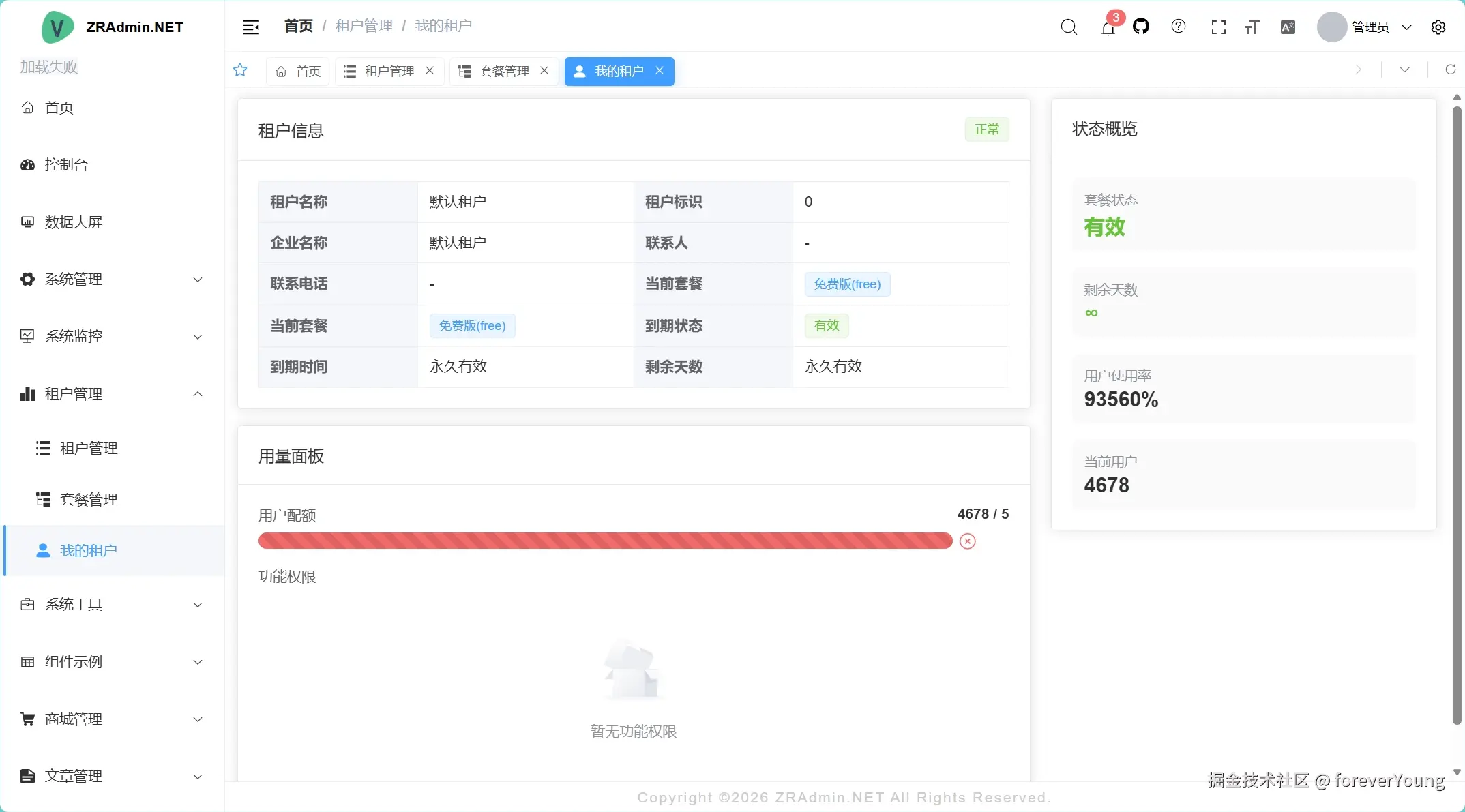The image size is (1465, 812).
Task: Open the tab options dropdown chevron
Action: (x=1405, y=70)
